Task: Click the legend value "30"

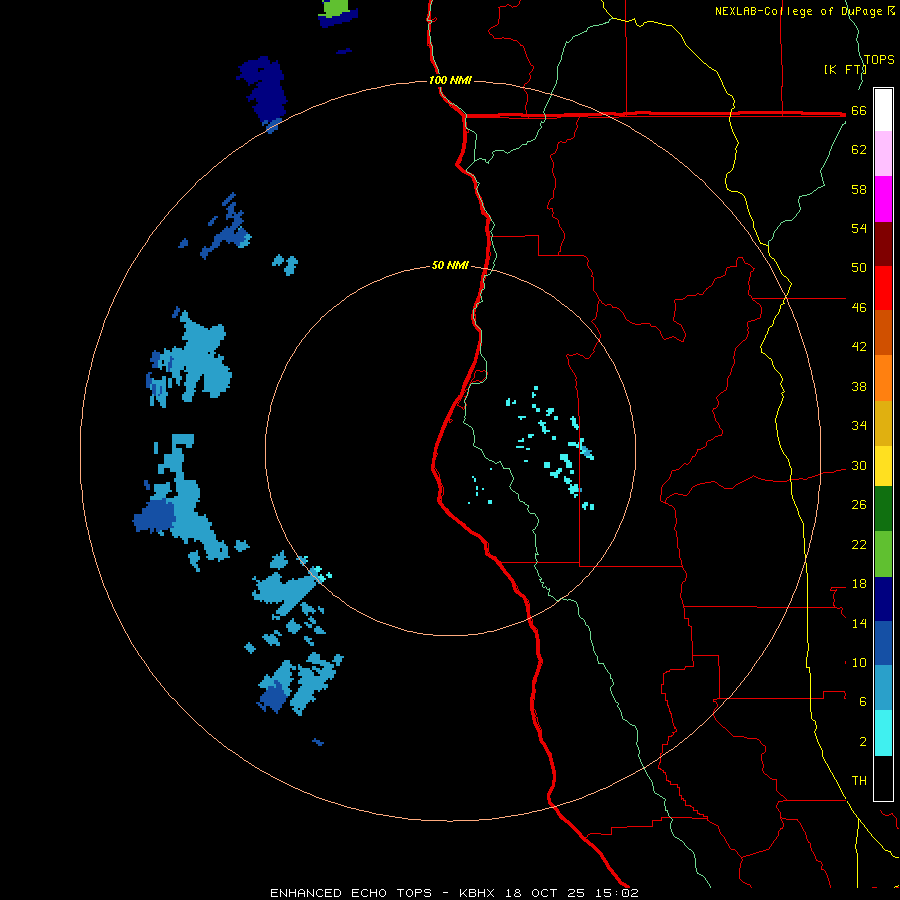Action: pos(859,465)
